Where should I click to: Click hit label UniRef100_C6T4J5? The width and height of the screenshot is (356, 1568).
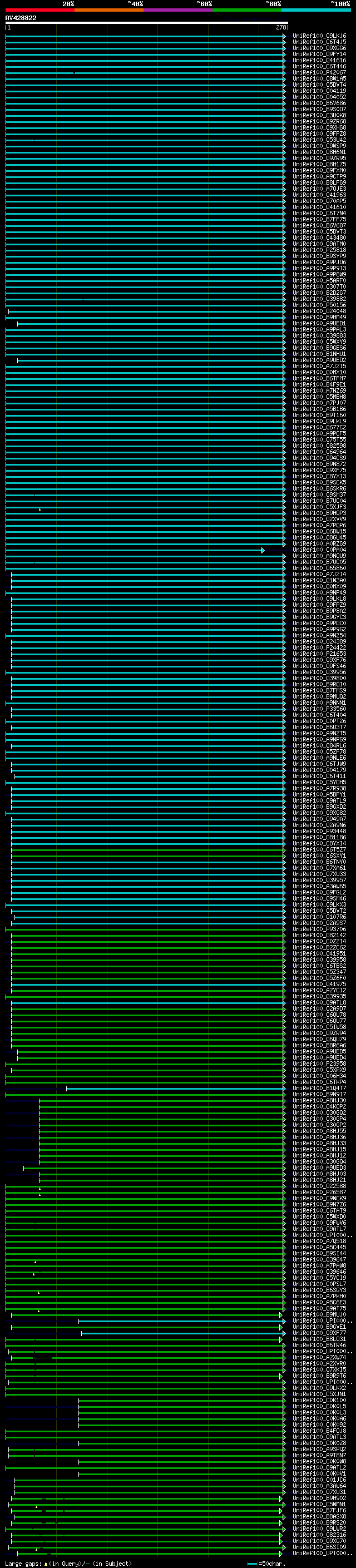[x=319, y=42]
